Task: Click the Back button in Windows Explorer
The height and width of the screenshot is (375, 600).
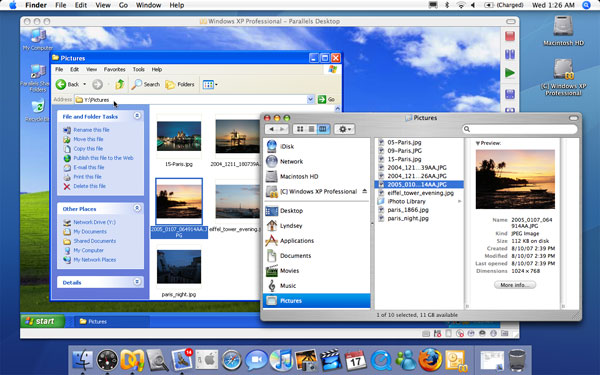Action: [68, 84]
